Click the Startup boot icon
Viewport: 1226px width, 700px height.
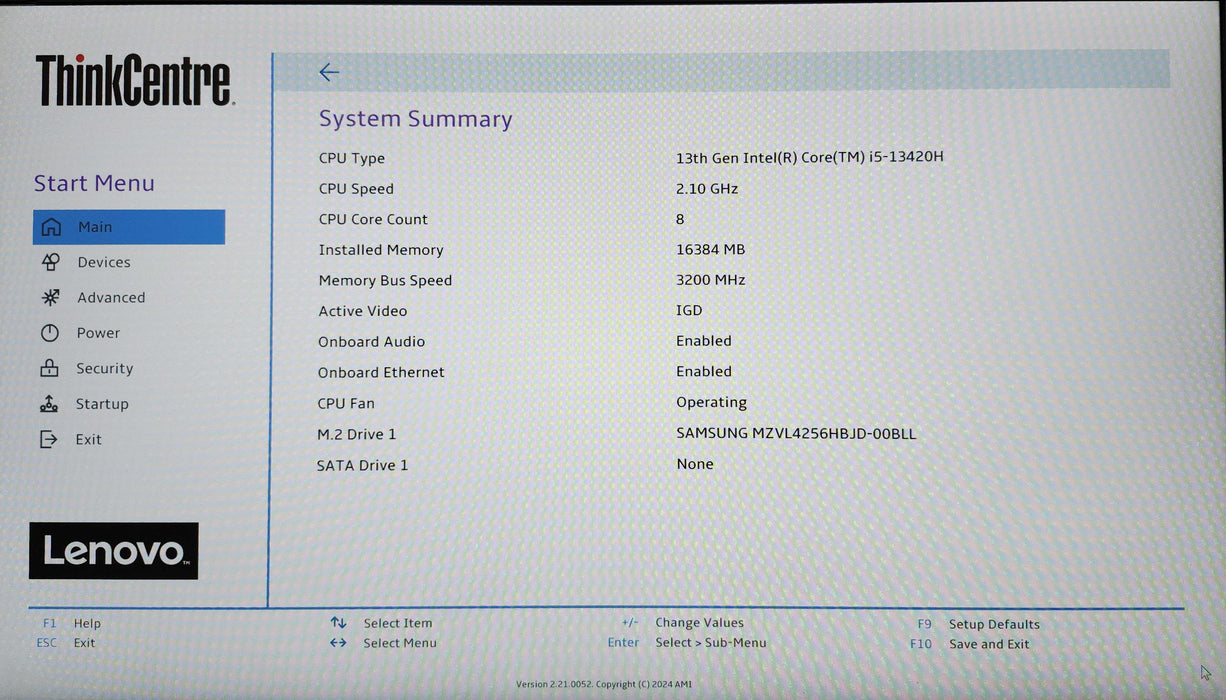pyautogui.click(x=49, y=404)
